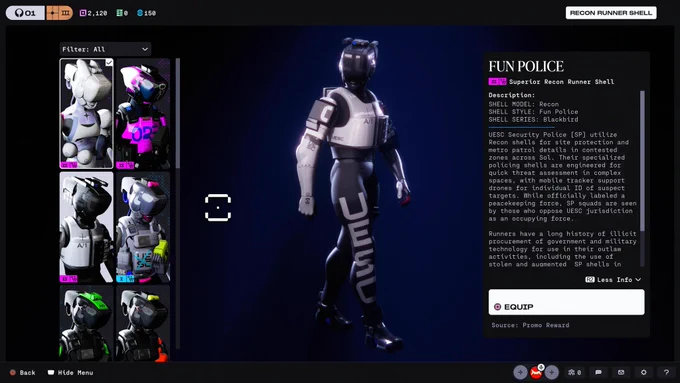This screenshot has height=383, width=680.
Task: Click the left add squad member plus
Action: click(520, 372)
